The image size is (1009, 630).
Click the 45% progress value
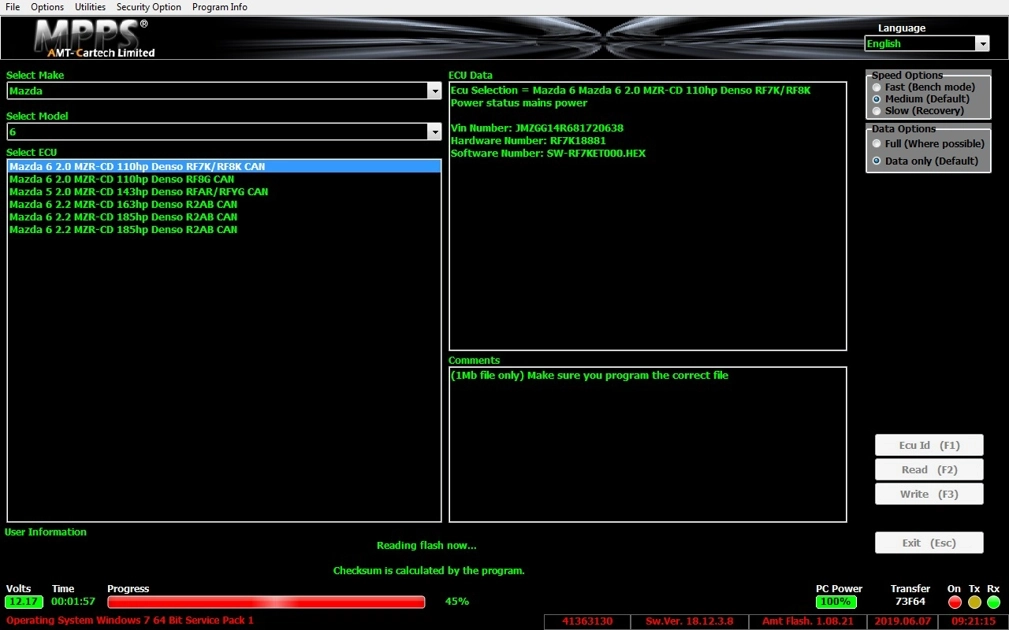(457, 602)
